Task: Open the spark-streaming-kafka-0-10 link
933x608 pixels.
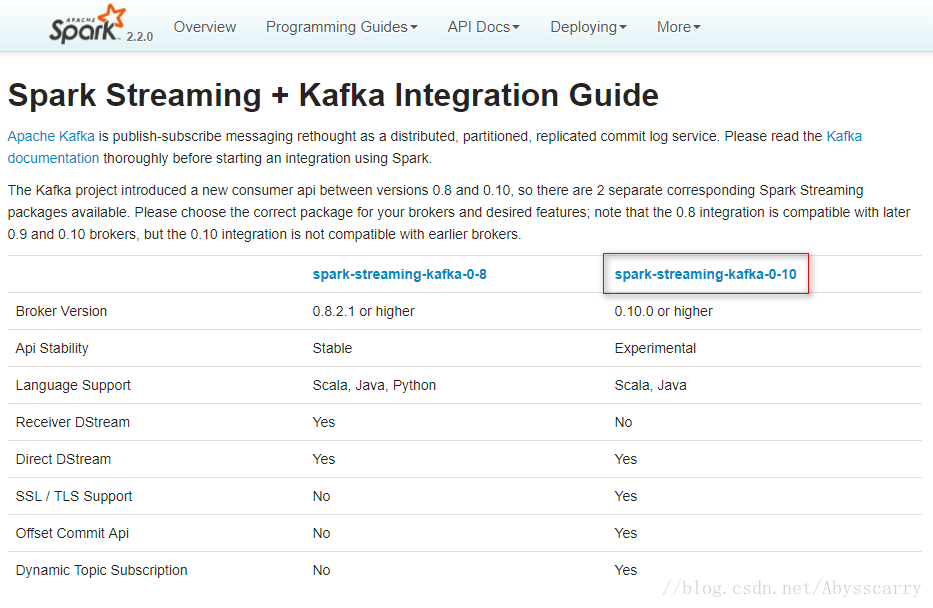Action: [x=705, y=274]
